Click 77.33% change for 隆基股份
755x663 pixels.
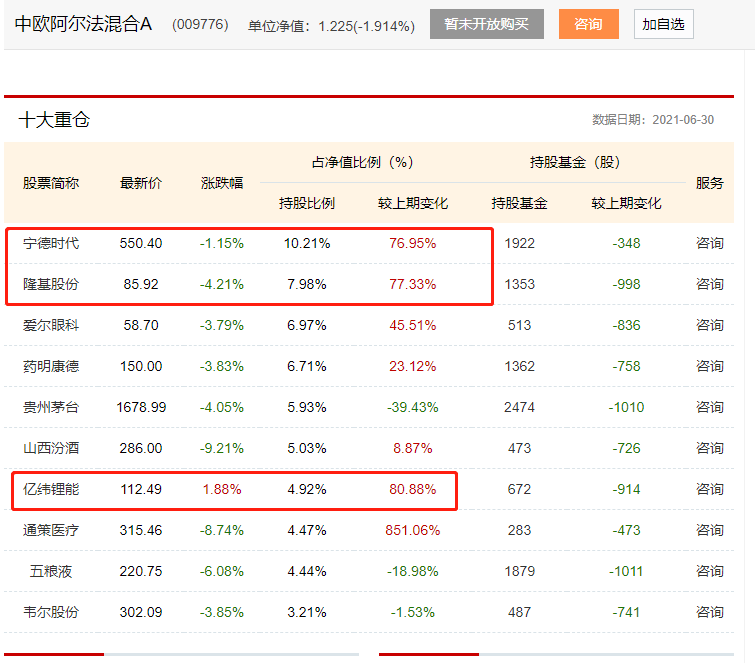413,284
